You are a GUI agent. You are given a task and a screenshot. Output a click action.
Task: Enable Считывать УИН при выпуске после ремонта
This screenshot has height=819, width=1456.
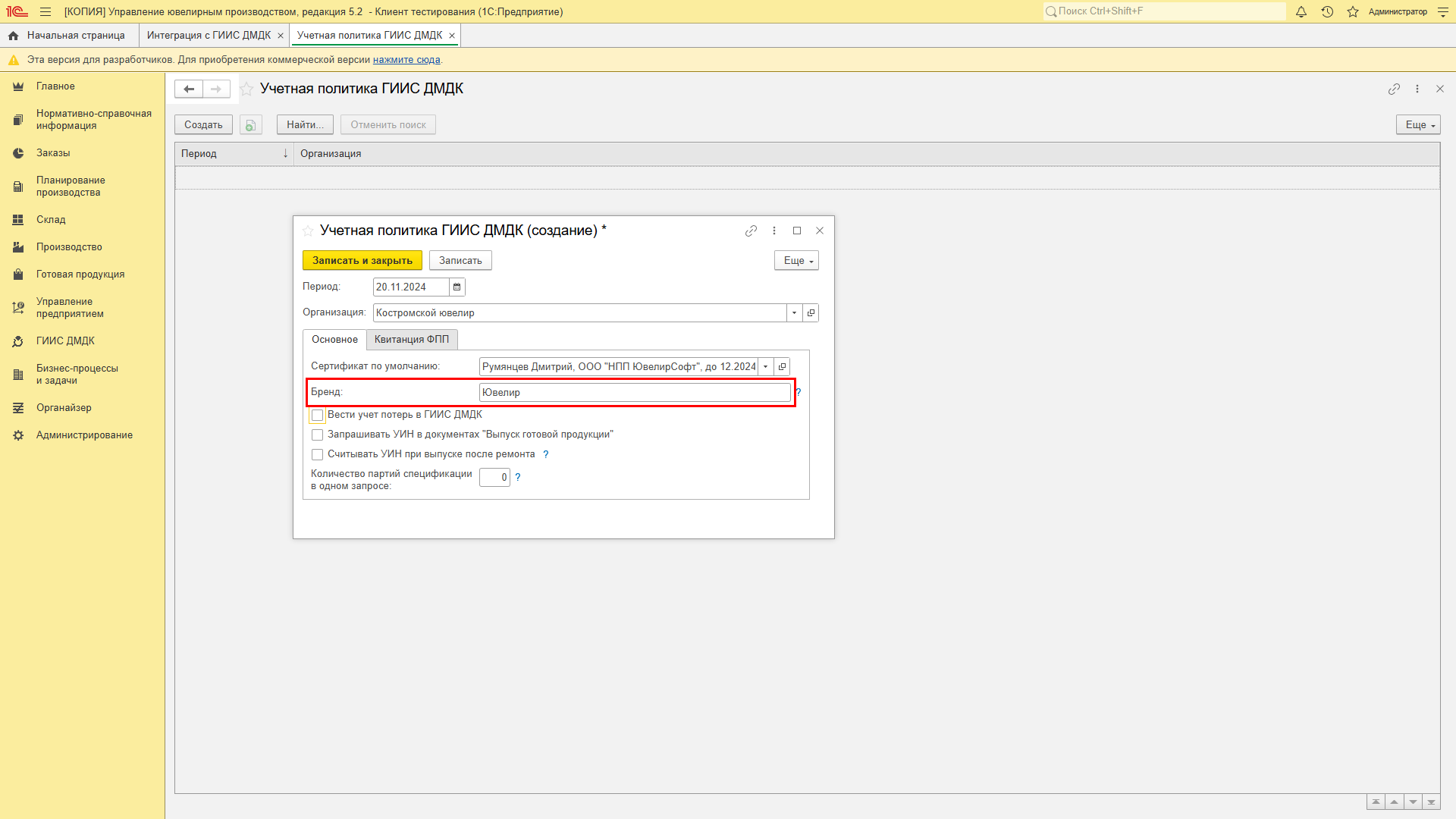[x=318, y=454]
